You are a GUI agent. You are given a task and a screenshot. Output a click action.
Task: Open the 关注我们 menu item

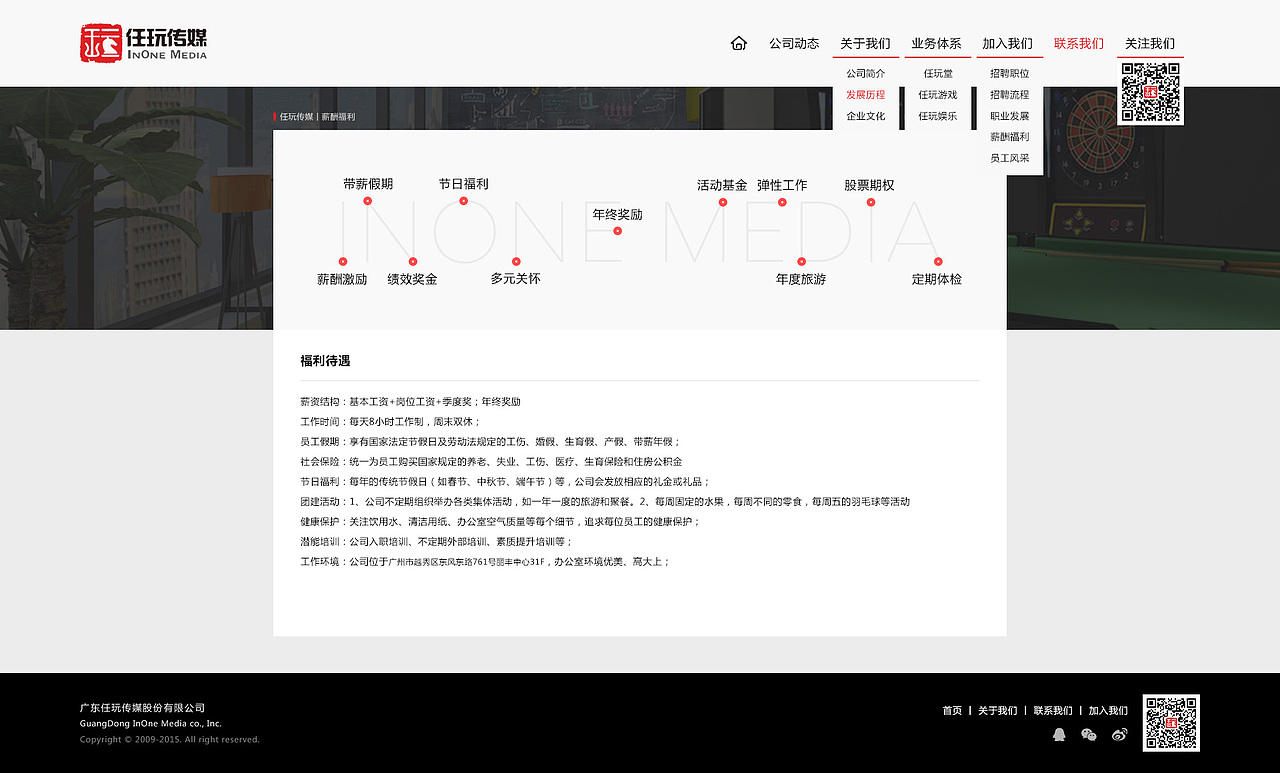pos(1150,43)
